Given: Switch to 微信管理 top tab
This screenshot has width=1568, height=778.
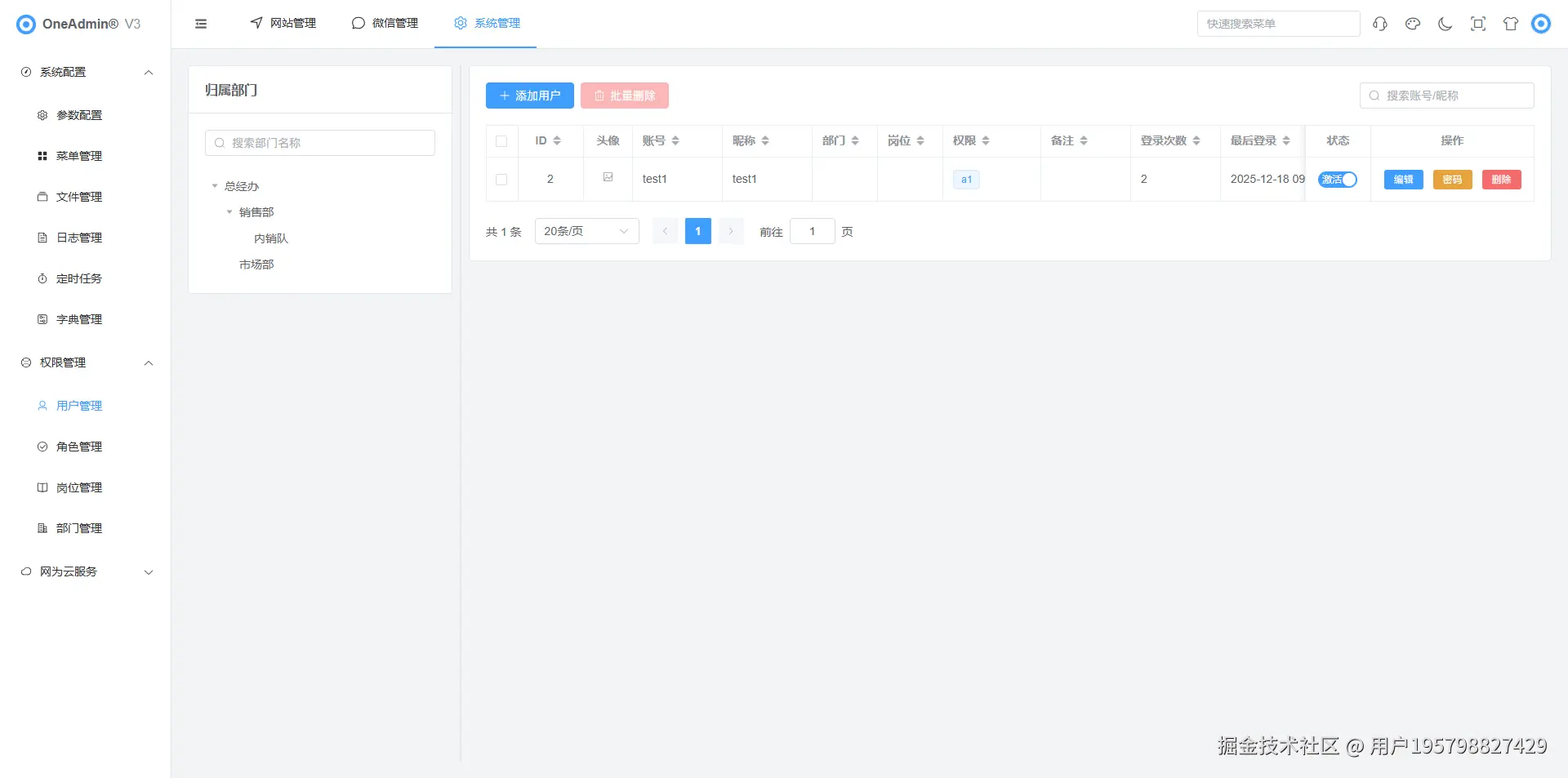Looking at the screenshot, I should [x=385, y=23].
